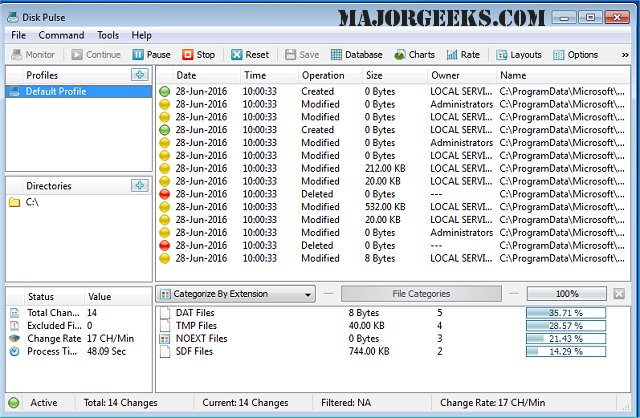Click the 28.57 % progress bar
Viewport: 640px width, 418px height.
coord(566,326)
